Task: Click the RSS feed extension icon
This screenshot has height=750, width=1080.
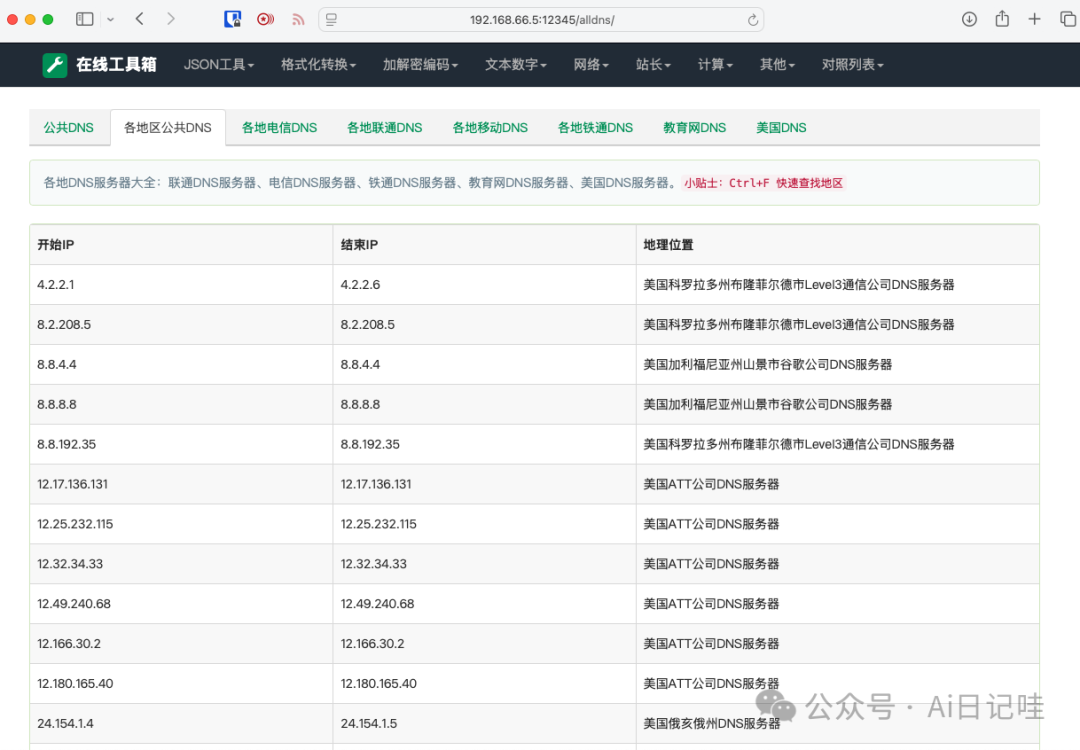Action: (298, 19)
